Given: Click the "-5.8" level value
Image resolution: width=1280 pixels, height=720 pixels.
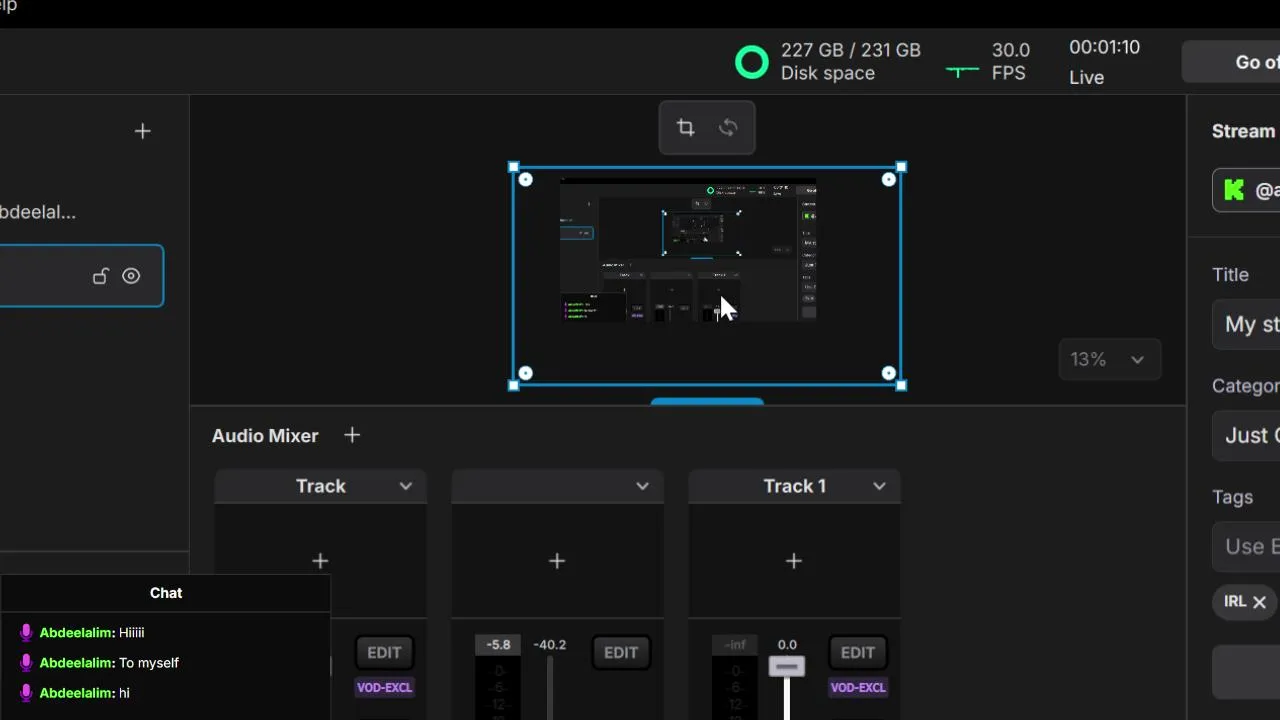Looking at the screenshot, I should click(498, 645).
